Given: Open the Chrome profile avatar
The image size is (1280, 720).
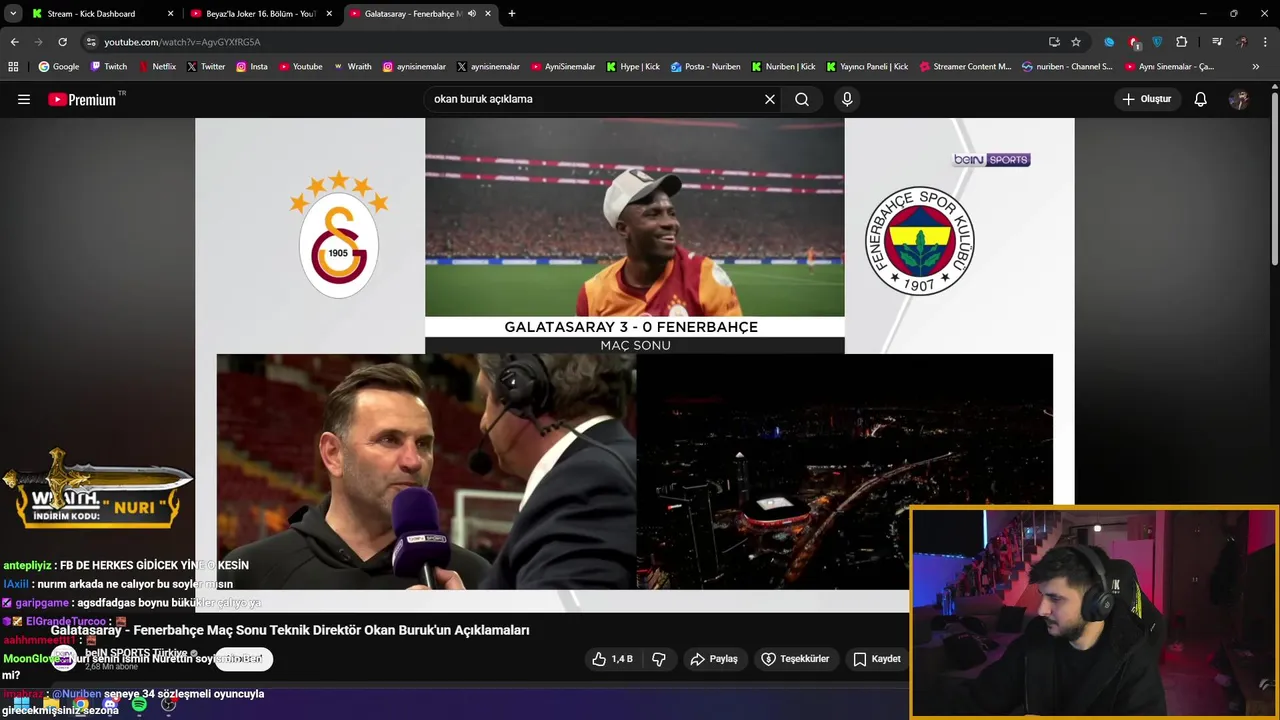Looking at the screenshot, I should tap(1241, 42).
